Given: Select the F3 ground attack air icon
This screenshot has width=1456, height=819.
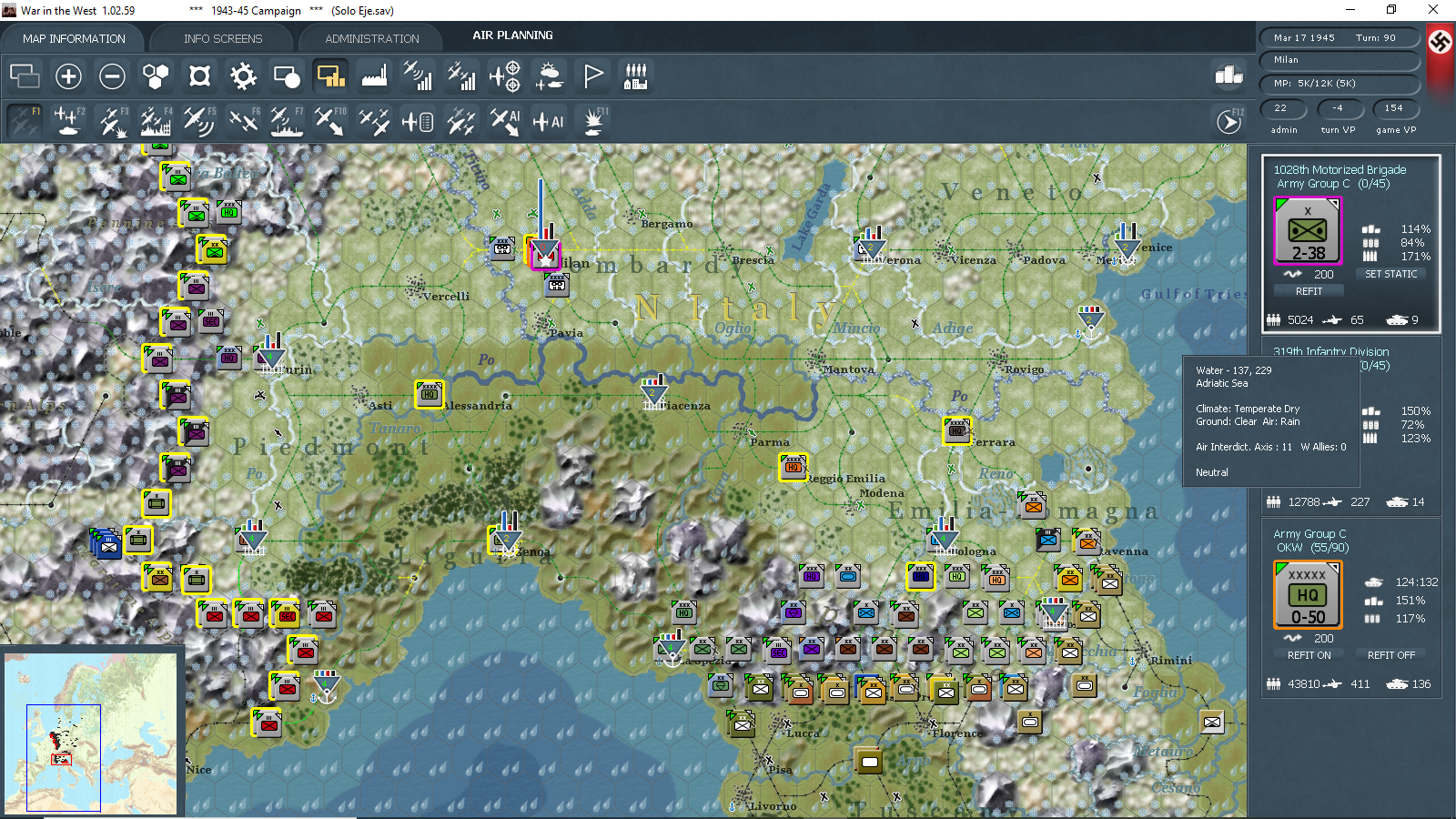Looking at the screenshot, I should coord(112,120).
